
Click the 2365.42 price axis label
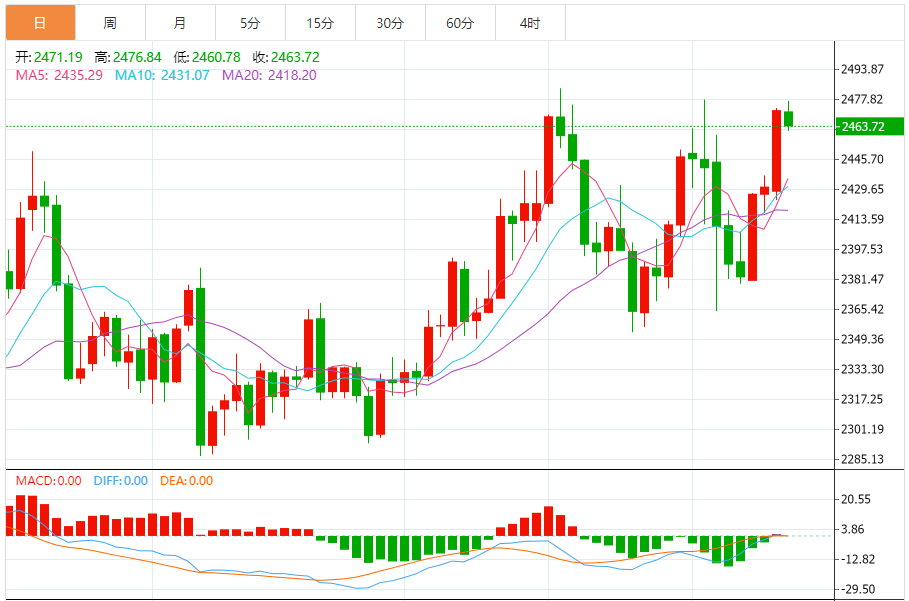pyautogui.click(x=863, y=309)
